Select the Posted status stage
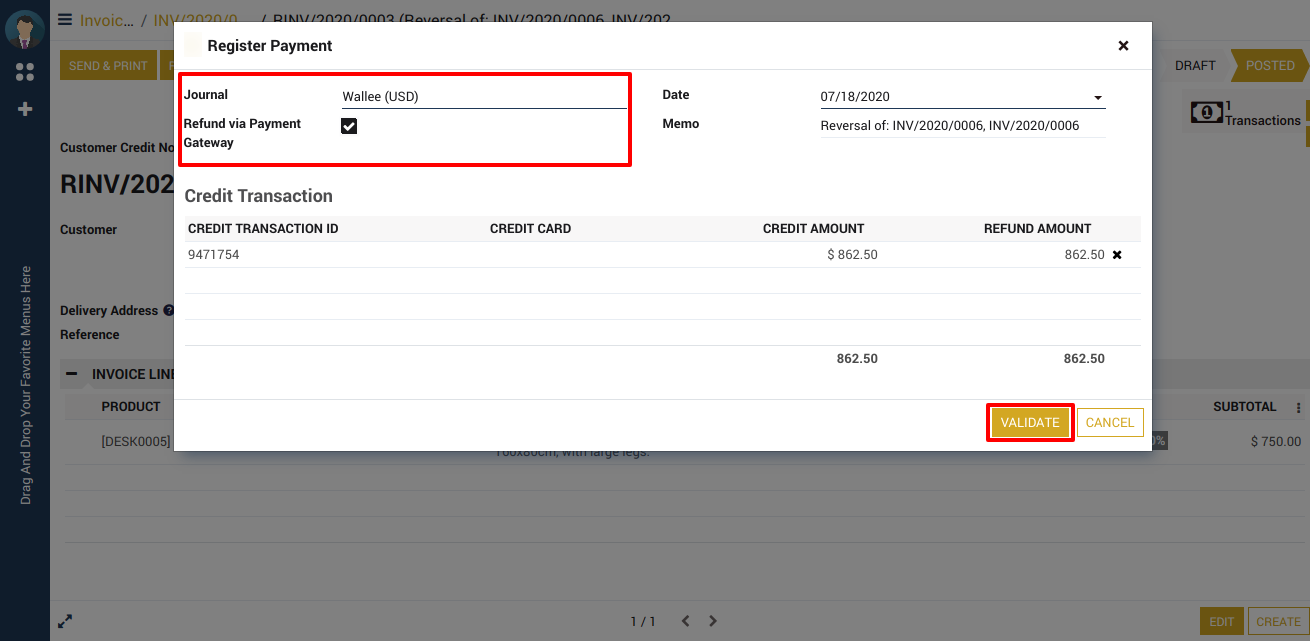The image size is (1310, 641). coord(1268,65)
